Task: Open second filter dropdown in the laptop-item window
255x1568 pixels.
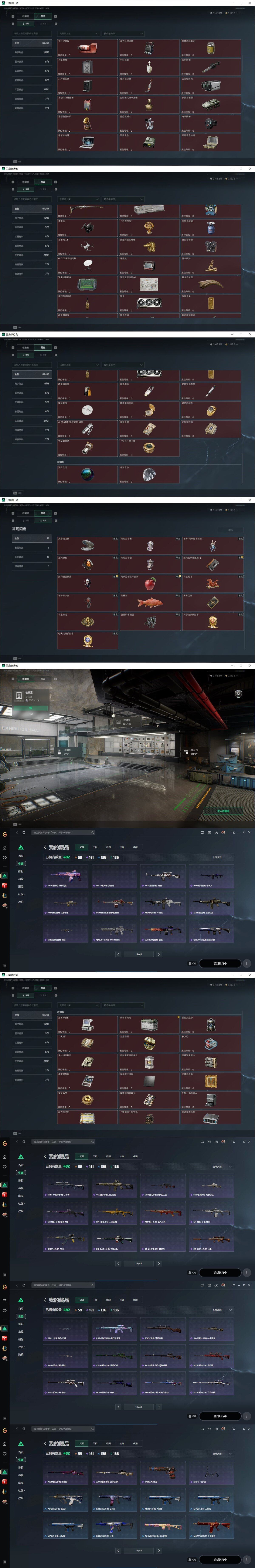Action: 123,33
